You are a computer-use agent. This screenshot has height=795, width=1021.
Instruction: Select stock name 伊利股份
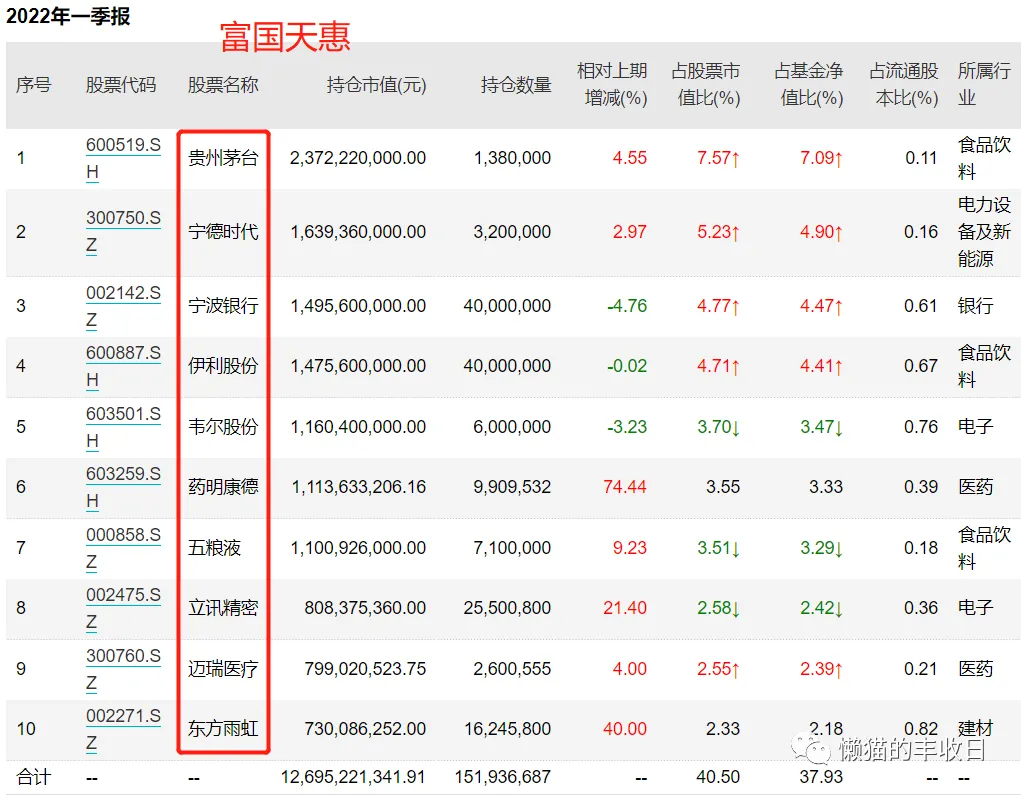223,366
